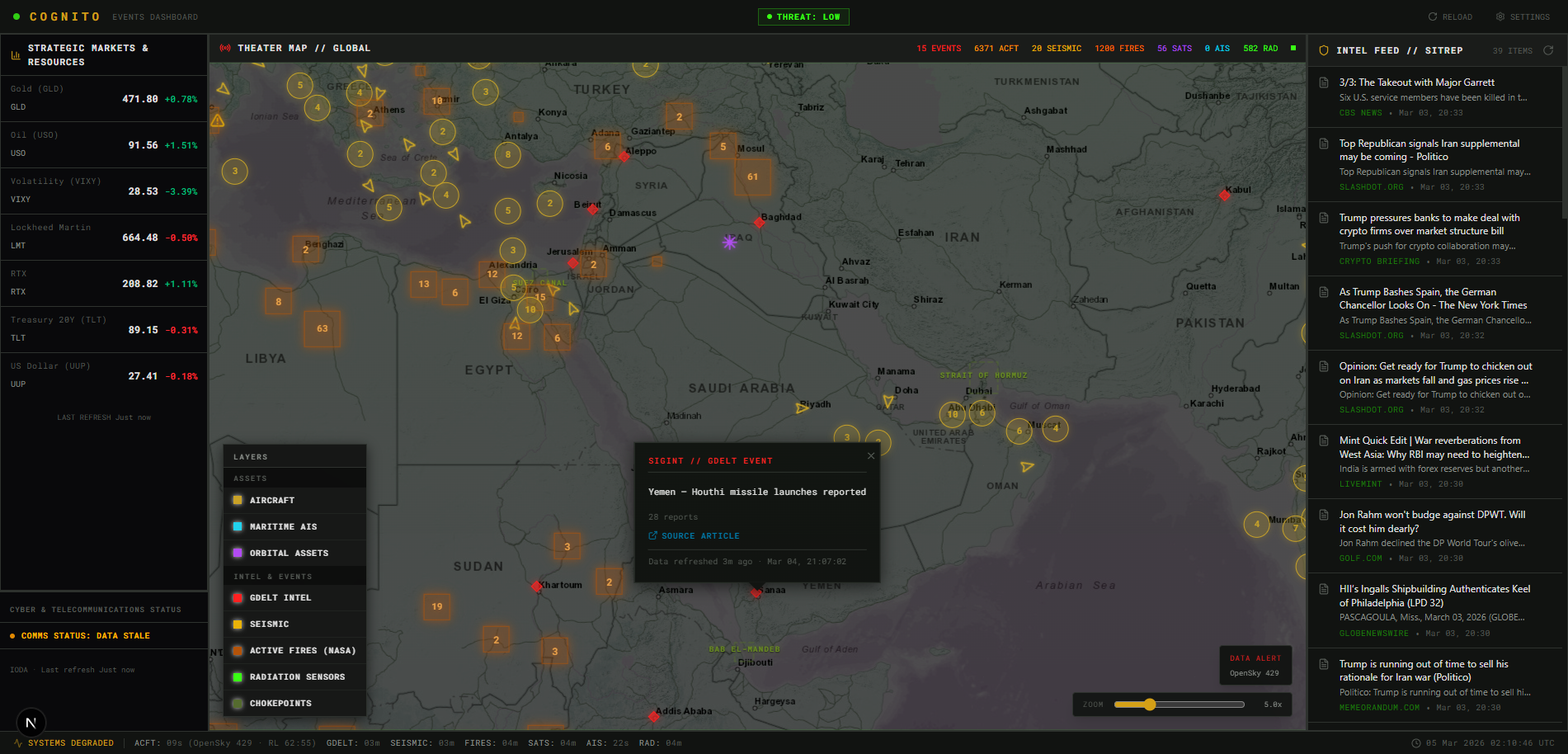Click the clock icon beside the UTC timestamp

(1416, 743)
